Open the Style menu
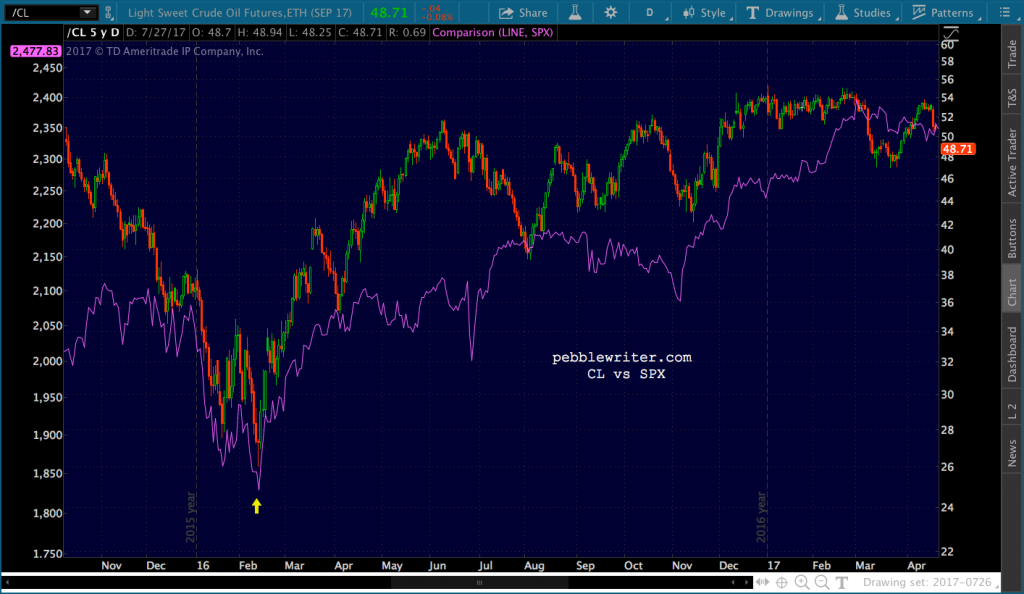The image size is (1024, 594). [705, 12]
